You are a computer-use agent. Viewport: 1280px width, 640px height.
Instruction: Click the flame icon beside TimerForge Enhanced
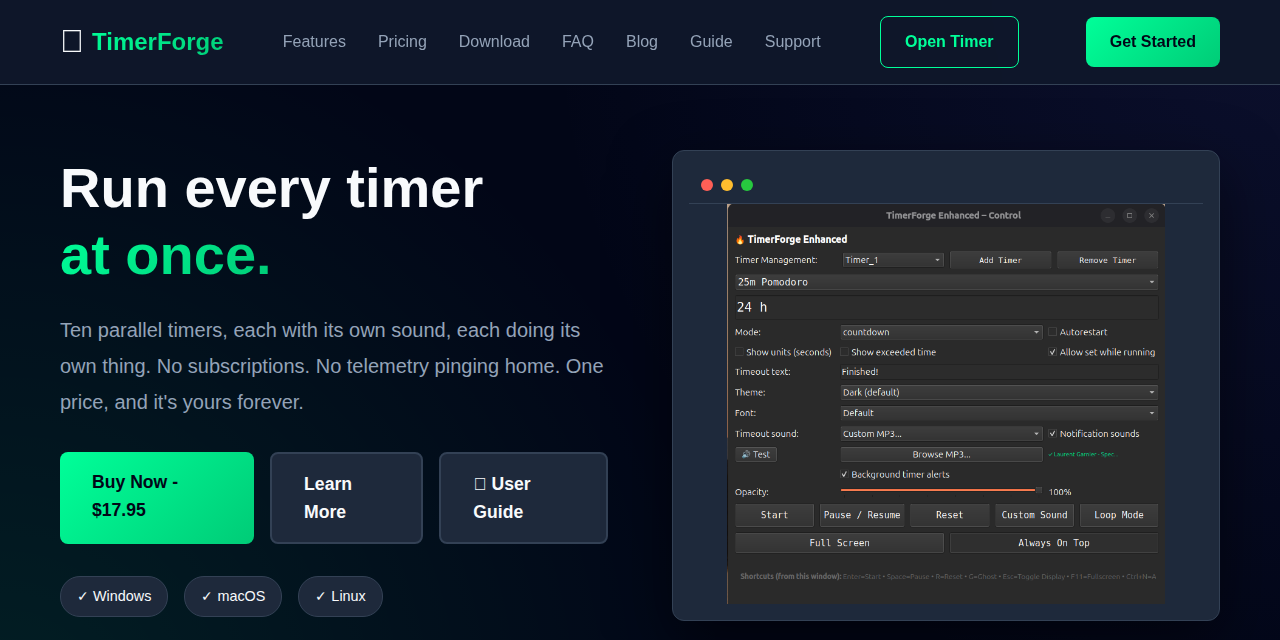[740, 240]
